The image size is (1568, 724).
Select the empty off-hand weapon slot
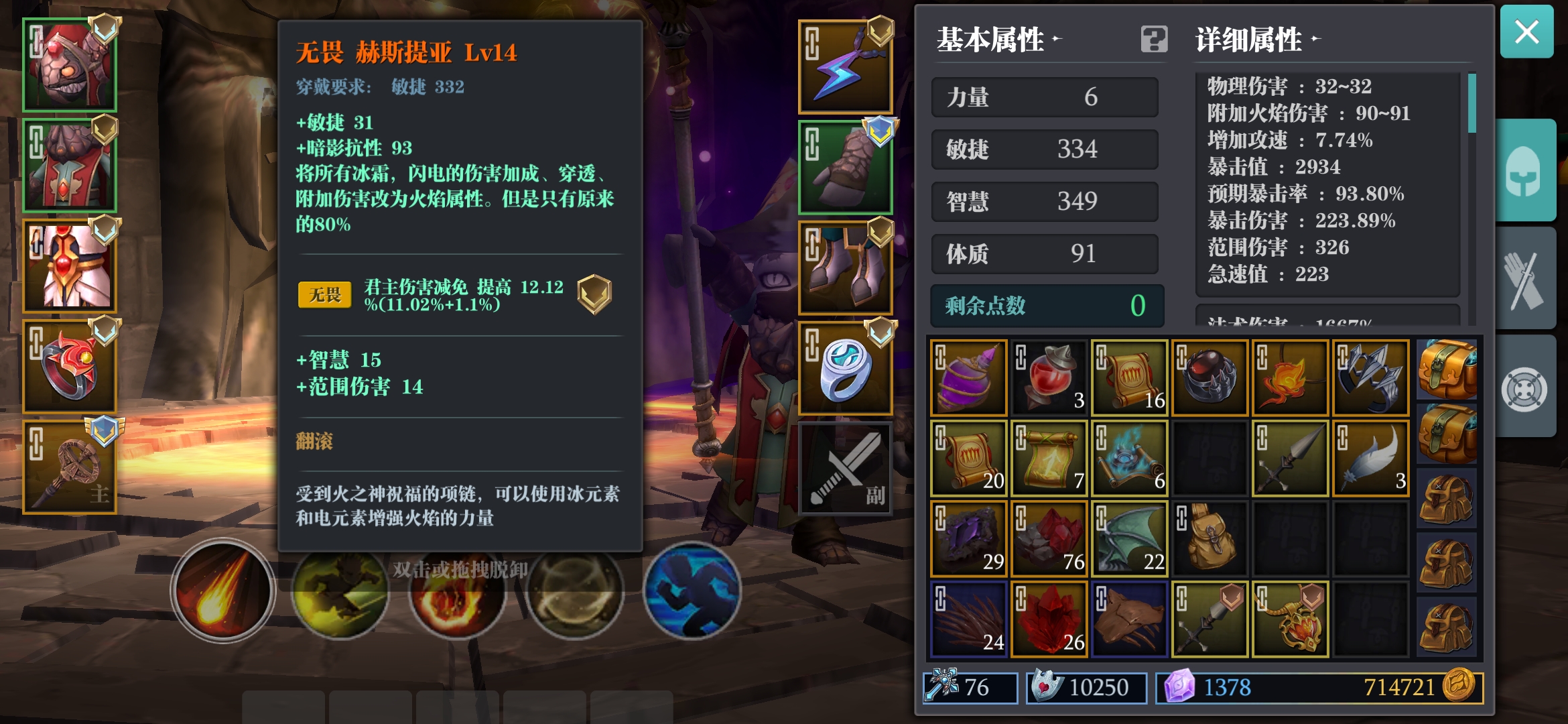845,468
